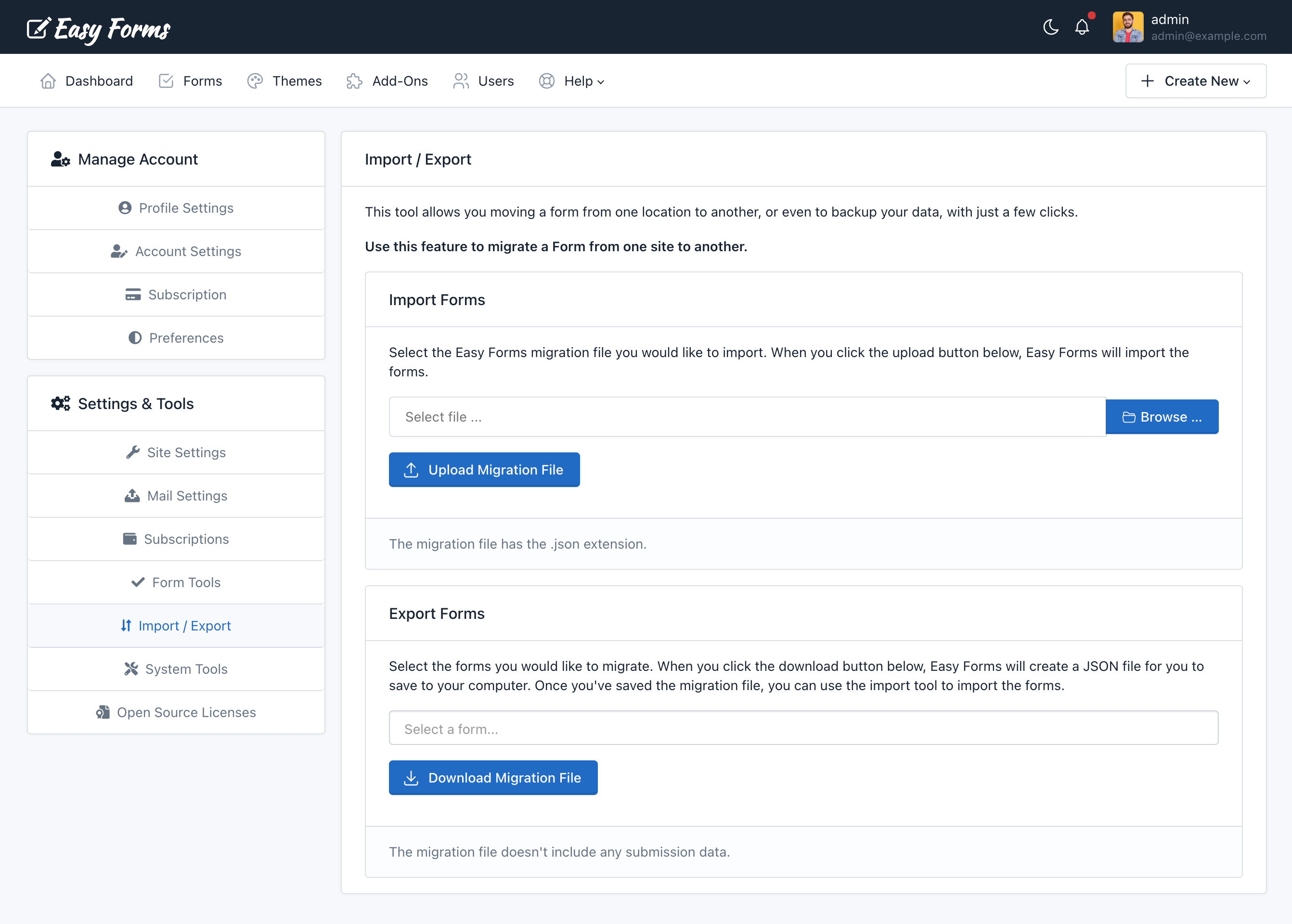This screenshot has width=1292, height=924.
Task: Open Form Tools
Action: (176, 582)
